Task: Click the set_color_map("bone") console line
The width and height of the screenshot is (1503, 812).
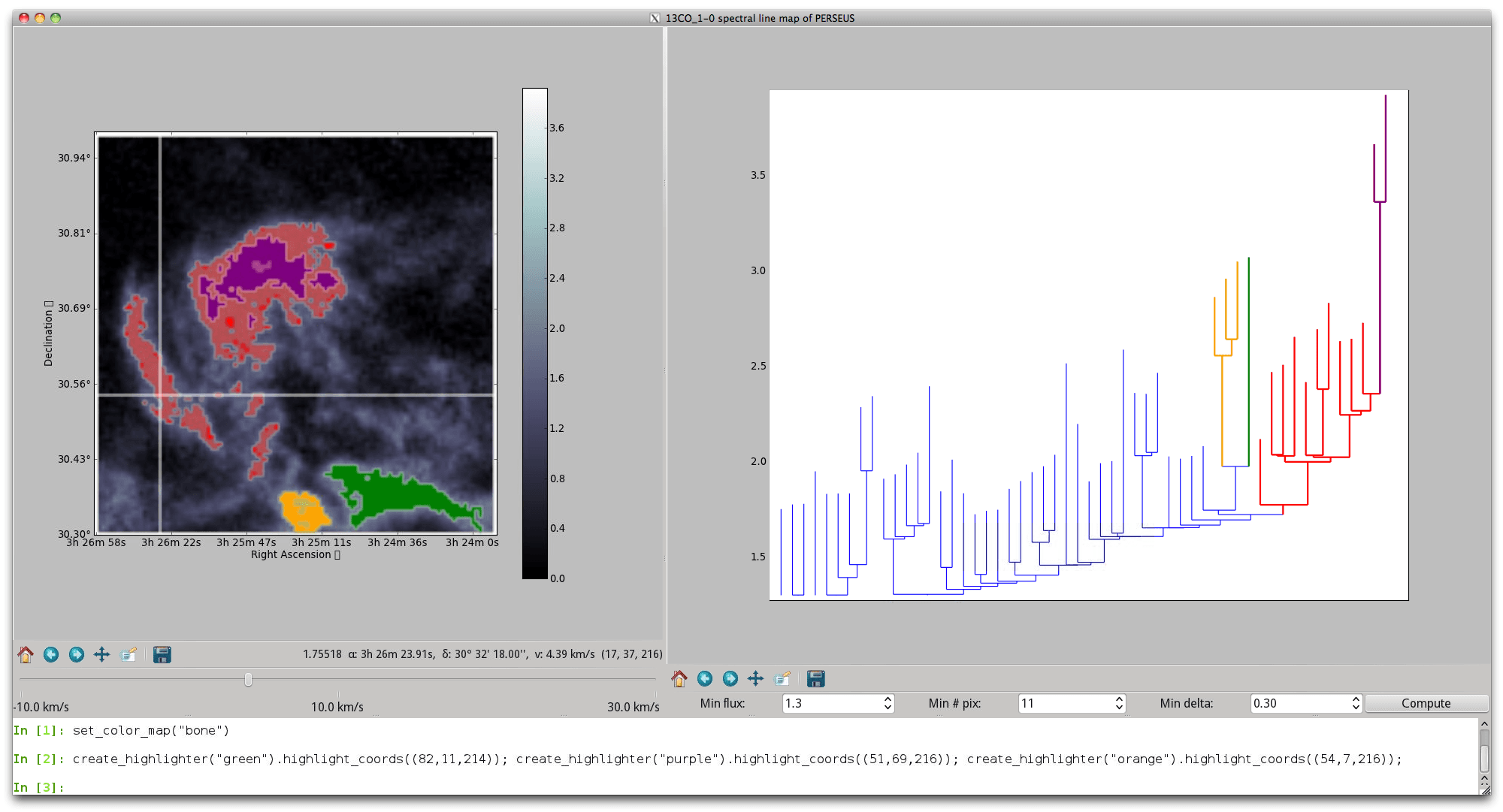Action: [x=151, y=730]
